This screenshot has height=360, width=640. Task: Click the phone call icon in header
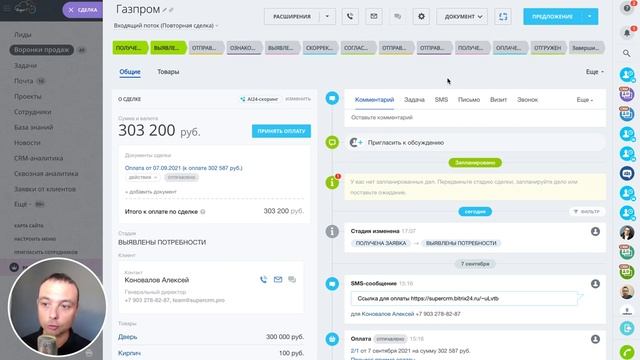pos(350,16)
